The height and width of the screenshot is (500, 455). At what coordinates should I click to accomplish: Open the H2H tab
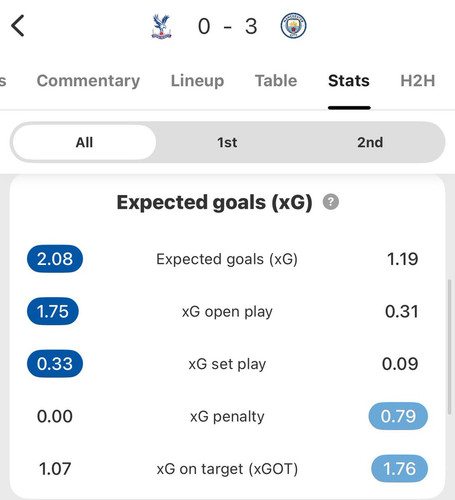[x=418, y=81]
